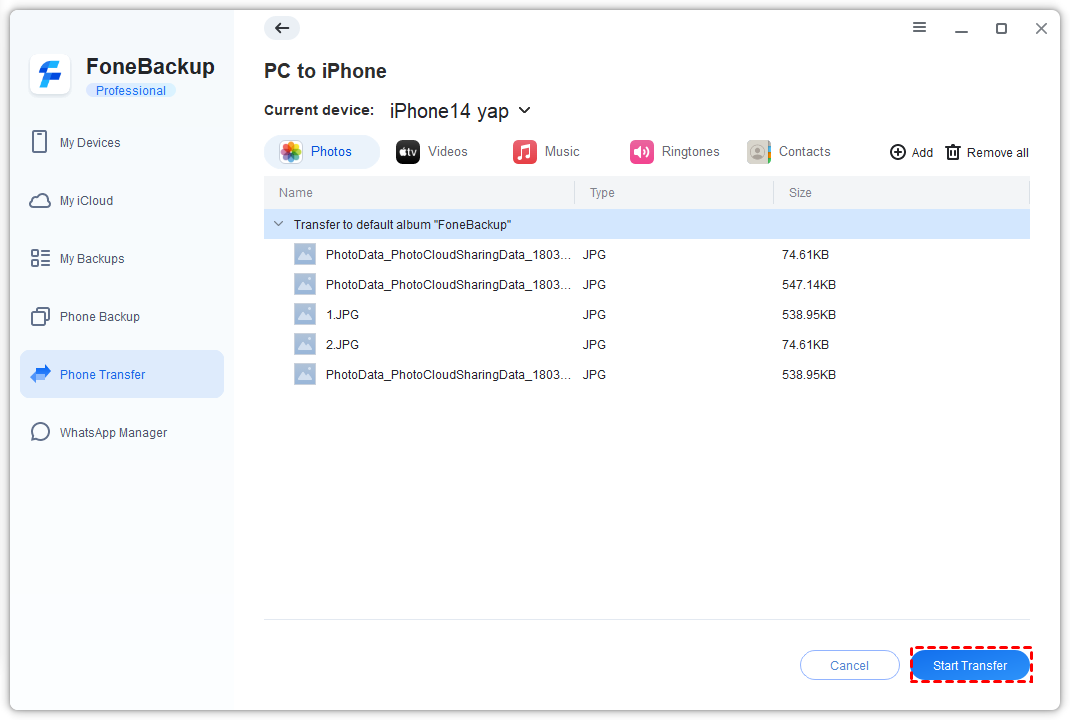Open the hamburger menu icon
The height and width of the screenshot is (720, 1070).
(919, 27)
